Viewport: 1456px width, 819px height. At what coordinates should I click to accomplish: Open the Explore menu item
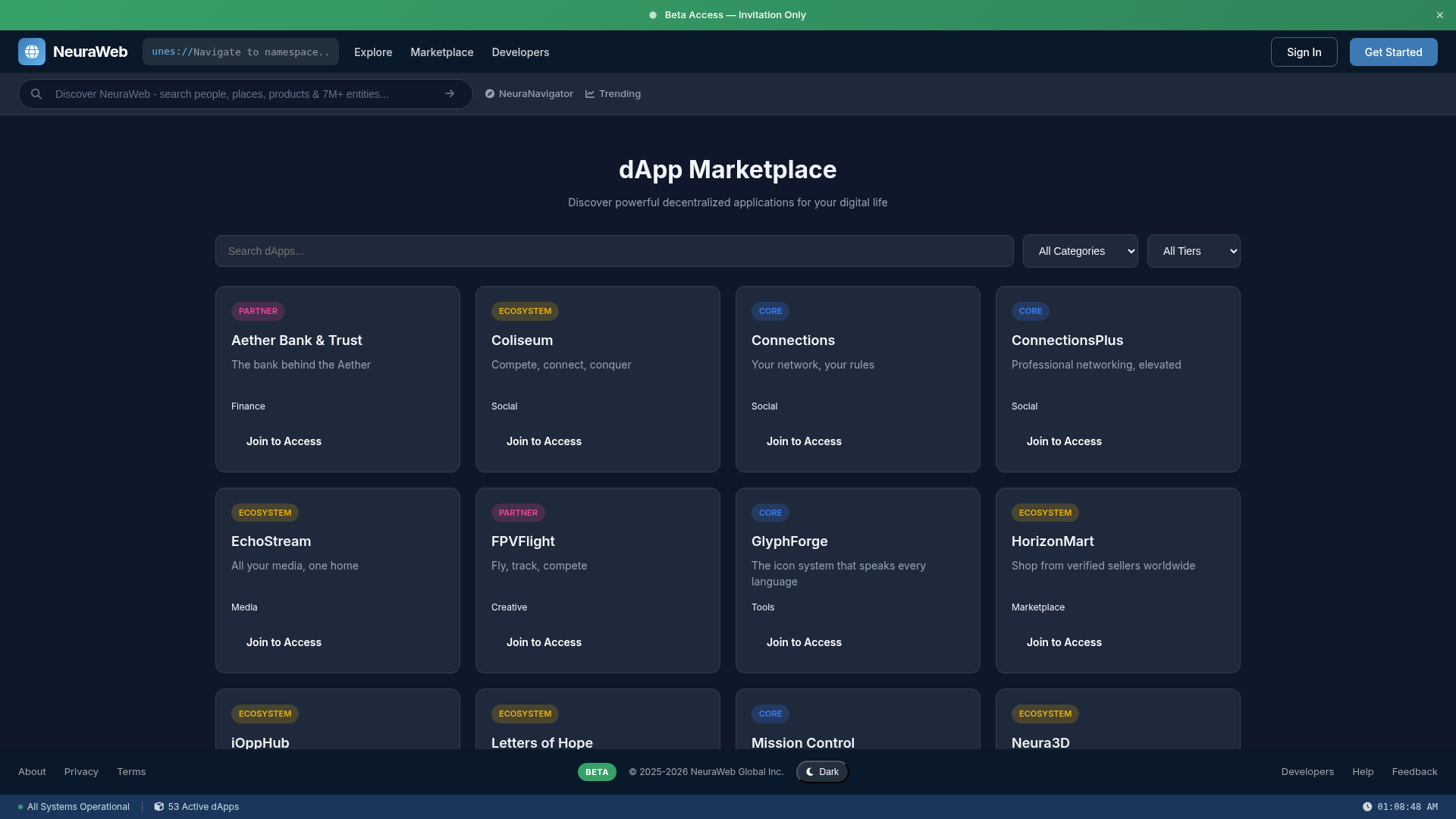pyautogui.click(x=373, y=52)
